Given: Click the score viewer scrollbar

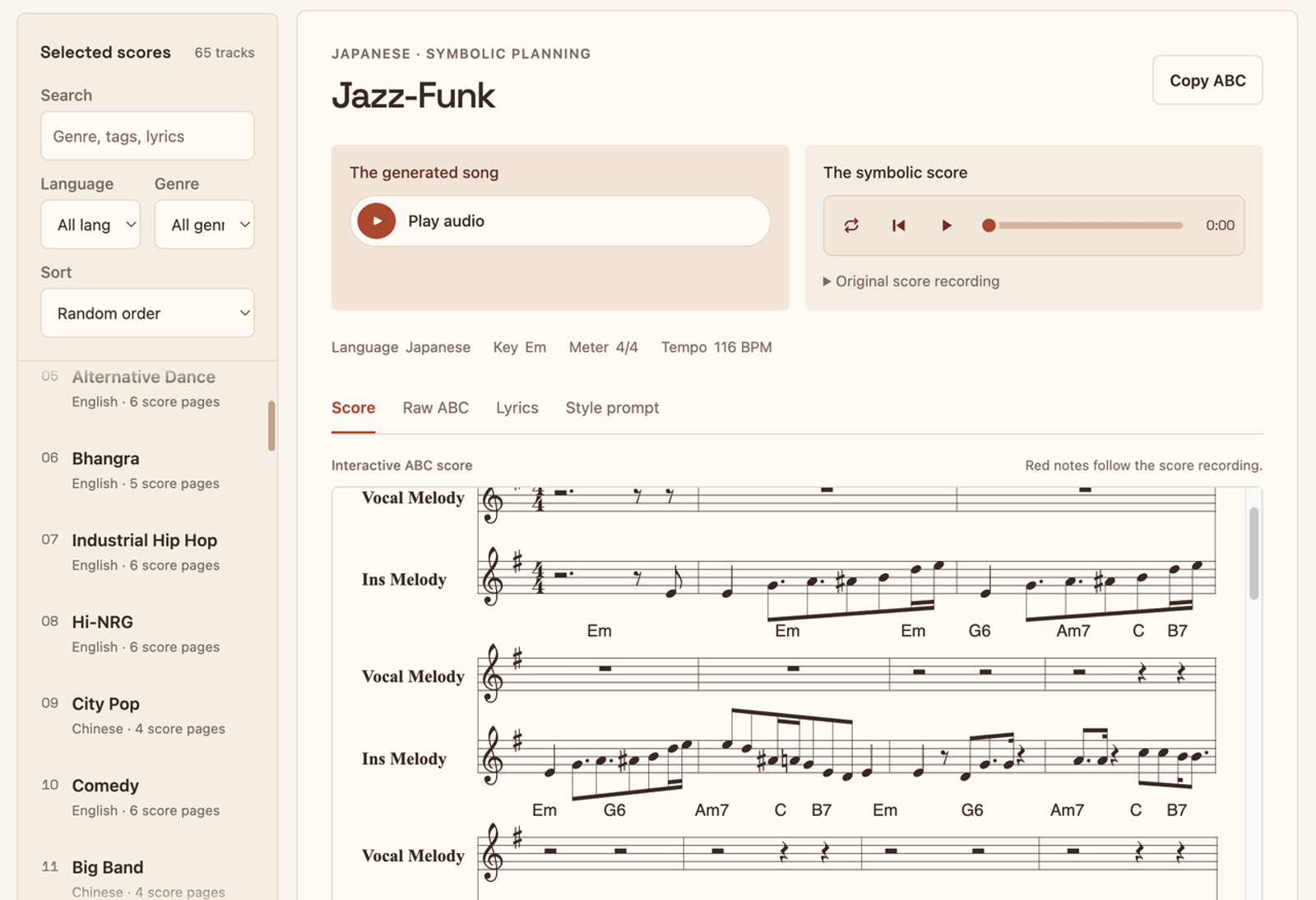Looking at the screenshot, I should click(x=1253, y=553).
